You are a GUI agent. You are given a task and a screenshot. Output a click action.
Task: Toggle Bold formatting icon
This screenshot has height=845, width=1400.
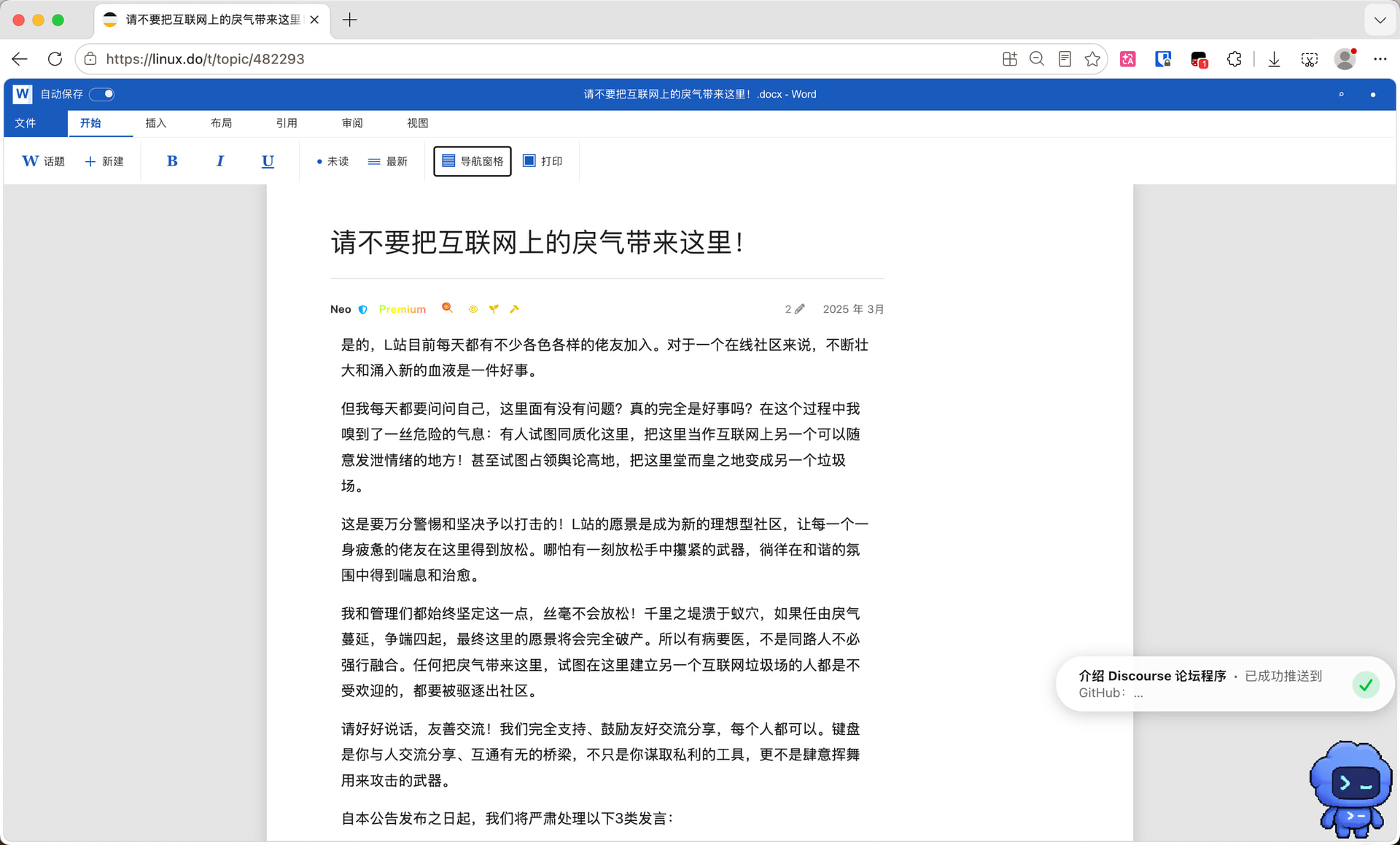click(x=172, y=161)
